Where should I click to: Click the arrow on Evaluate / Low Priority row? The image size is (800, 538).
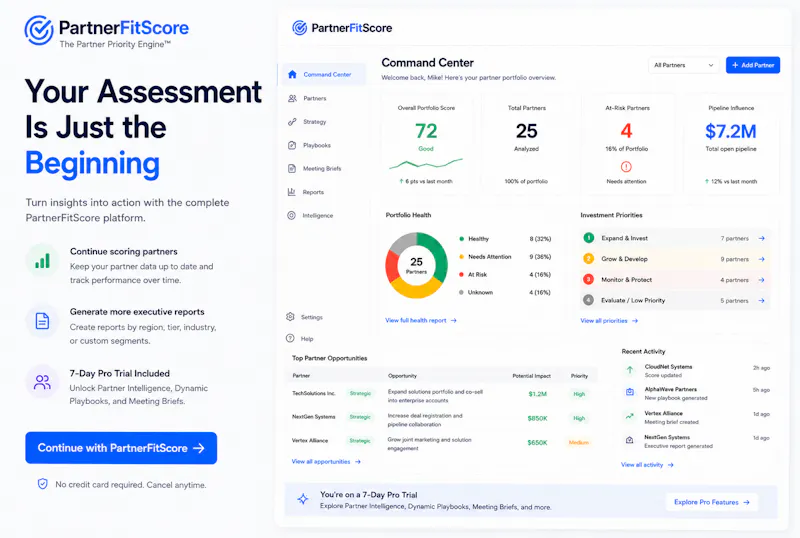point(761,301)
